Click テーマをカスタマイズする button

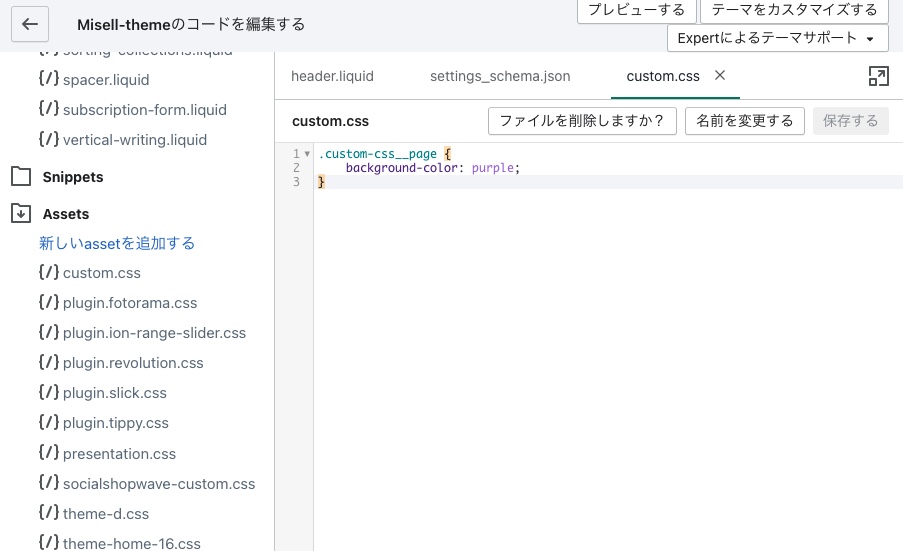point(794,11)
